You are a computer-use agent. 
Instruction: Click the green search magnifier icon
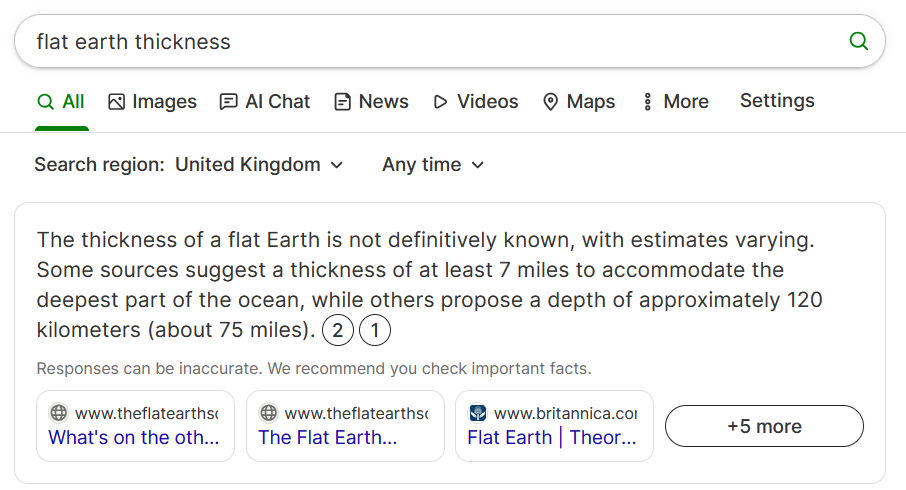tap(859, 41)
